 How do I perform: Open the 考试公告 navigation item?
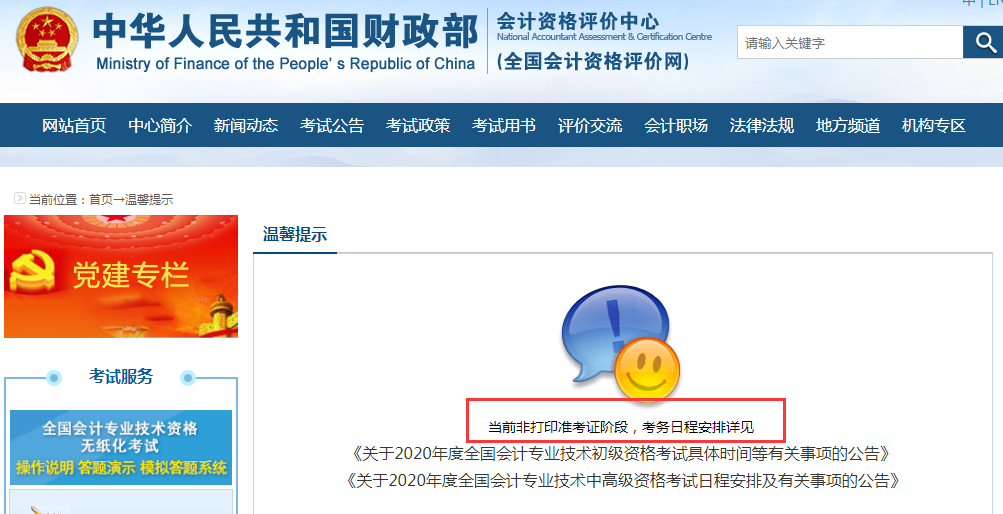[332, 126]
